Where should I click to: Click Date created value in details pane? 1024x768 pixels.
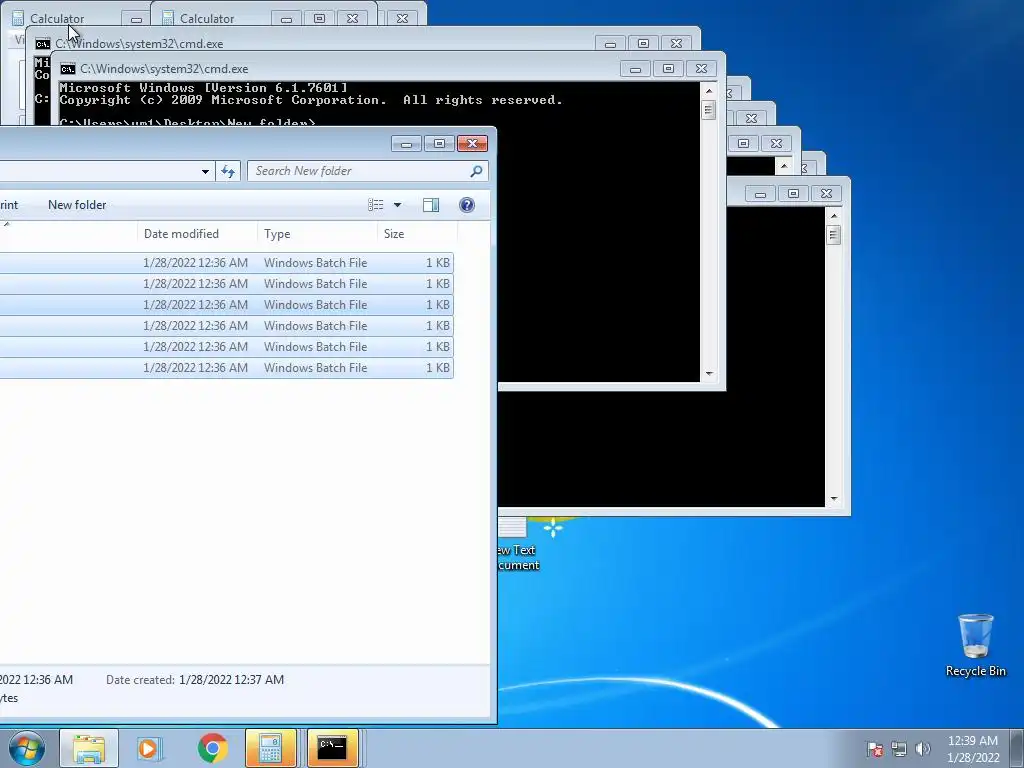(231, 680)
